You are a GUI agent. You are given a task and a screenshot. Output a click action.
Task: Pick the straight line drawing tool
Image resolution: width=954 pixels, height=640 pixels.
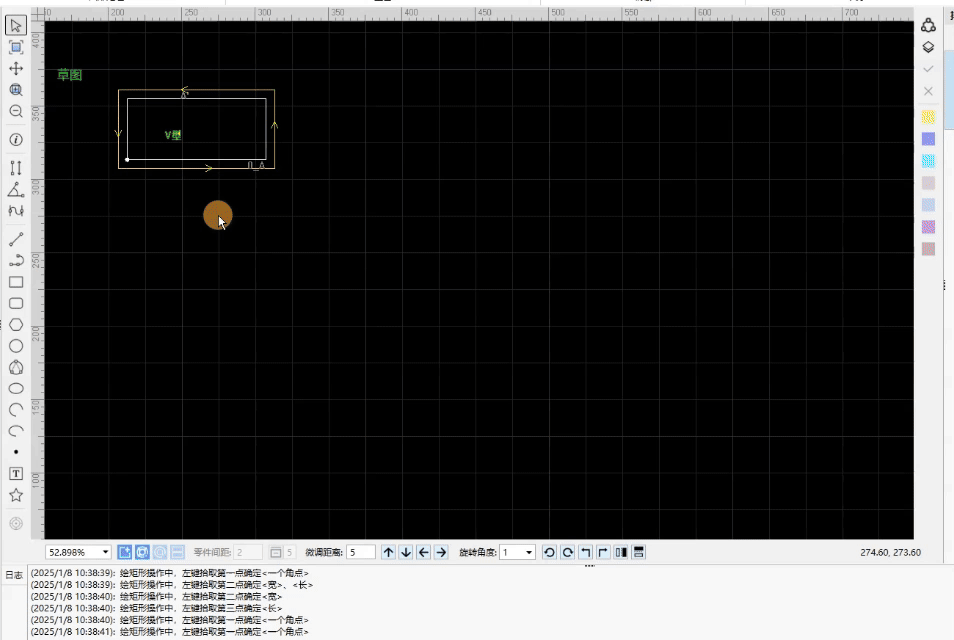point(16,240)
